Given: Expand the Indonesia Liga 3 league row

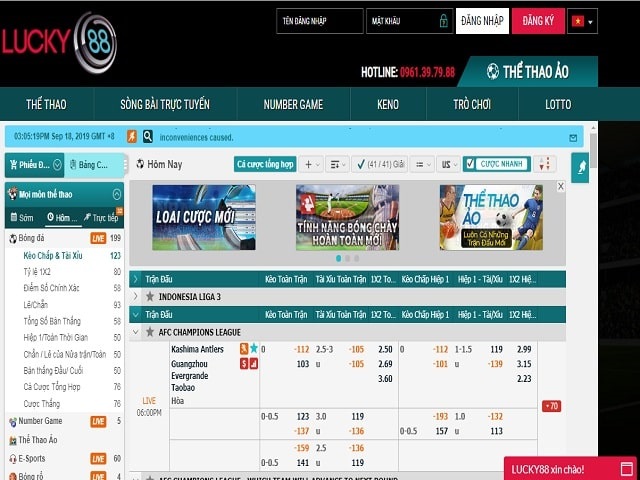Looking at the screenshot, I should click(x=135, y=296).
